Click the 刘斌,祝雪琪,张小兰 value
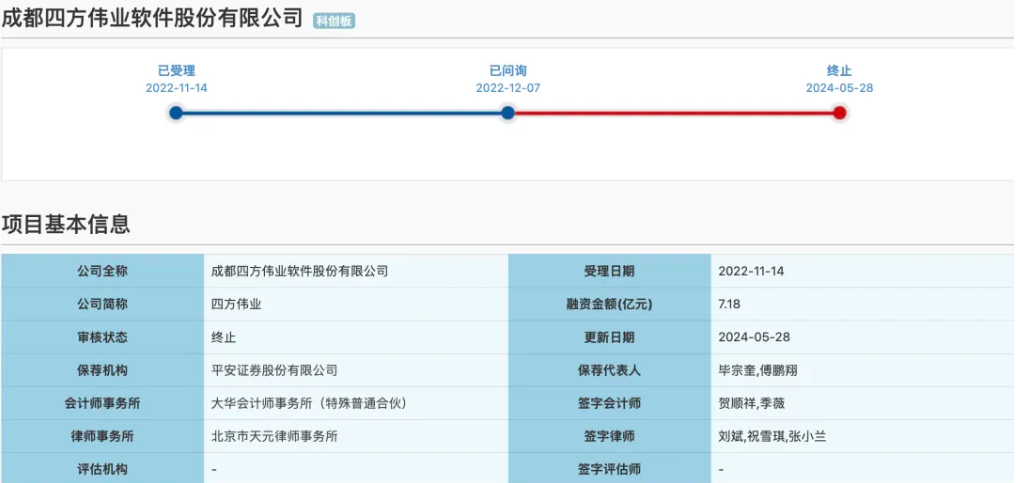 (x=772, y=436)
